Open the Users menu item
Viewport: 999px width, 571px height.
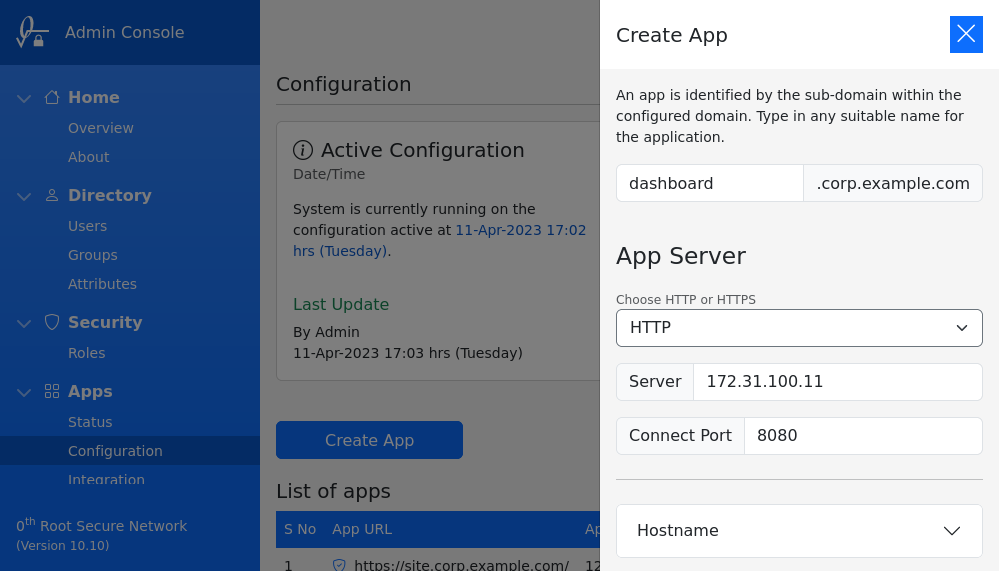[87, 226]
